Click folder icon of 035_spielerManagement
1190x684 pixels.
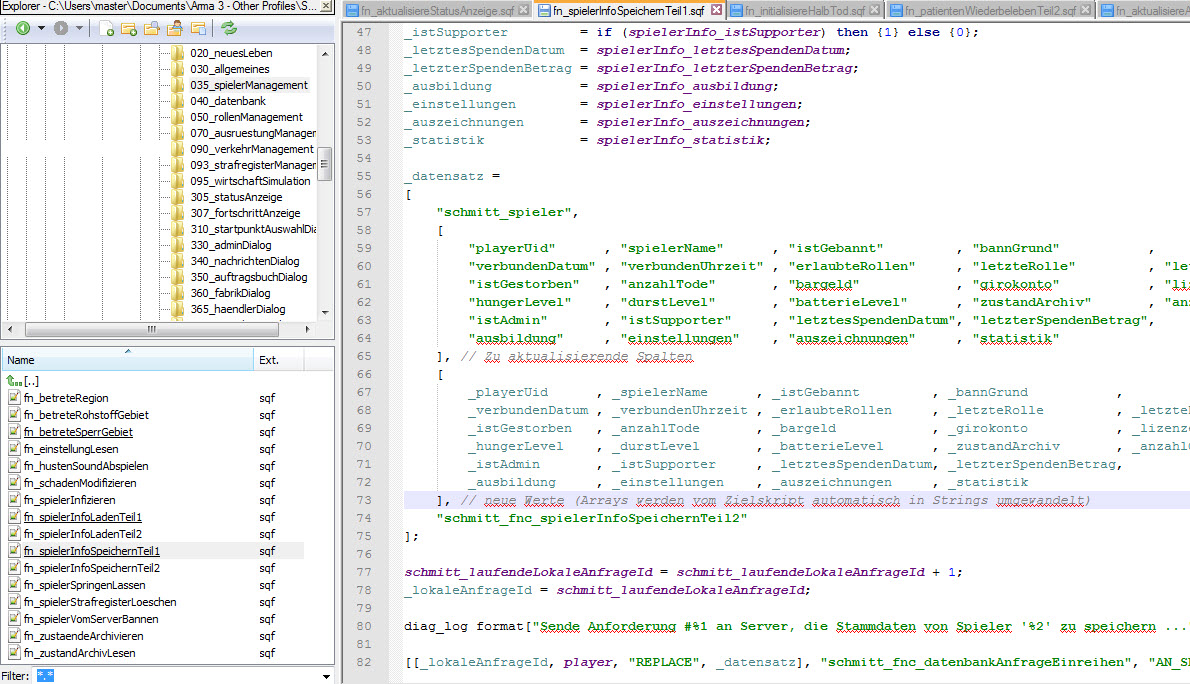[178, 85]
